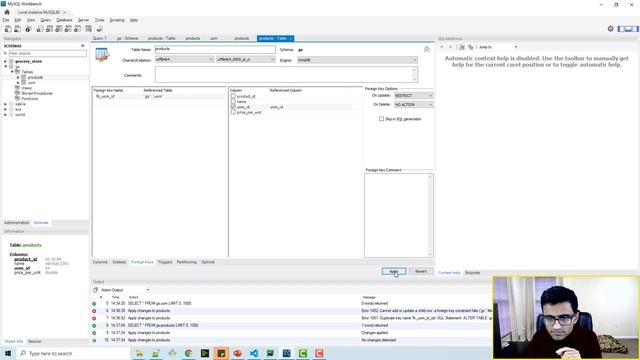Image resolution: width=640 pixels, height=360 pixels.
Task: Toggle the panel layout icons at top right
Action: [628, 29]
